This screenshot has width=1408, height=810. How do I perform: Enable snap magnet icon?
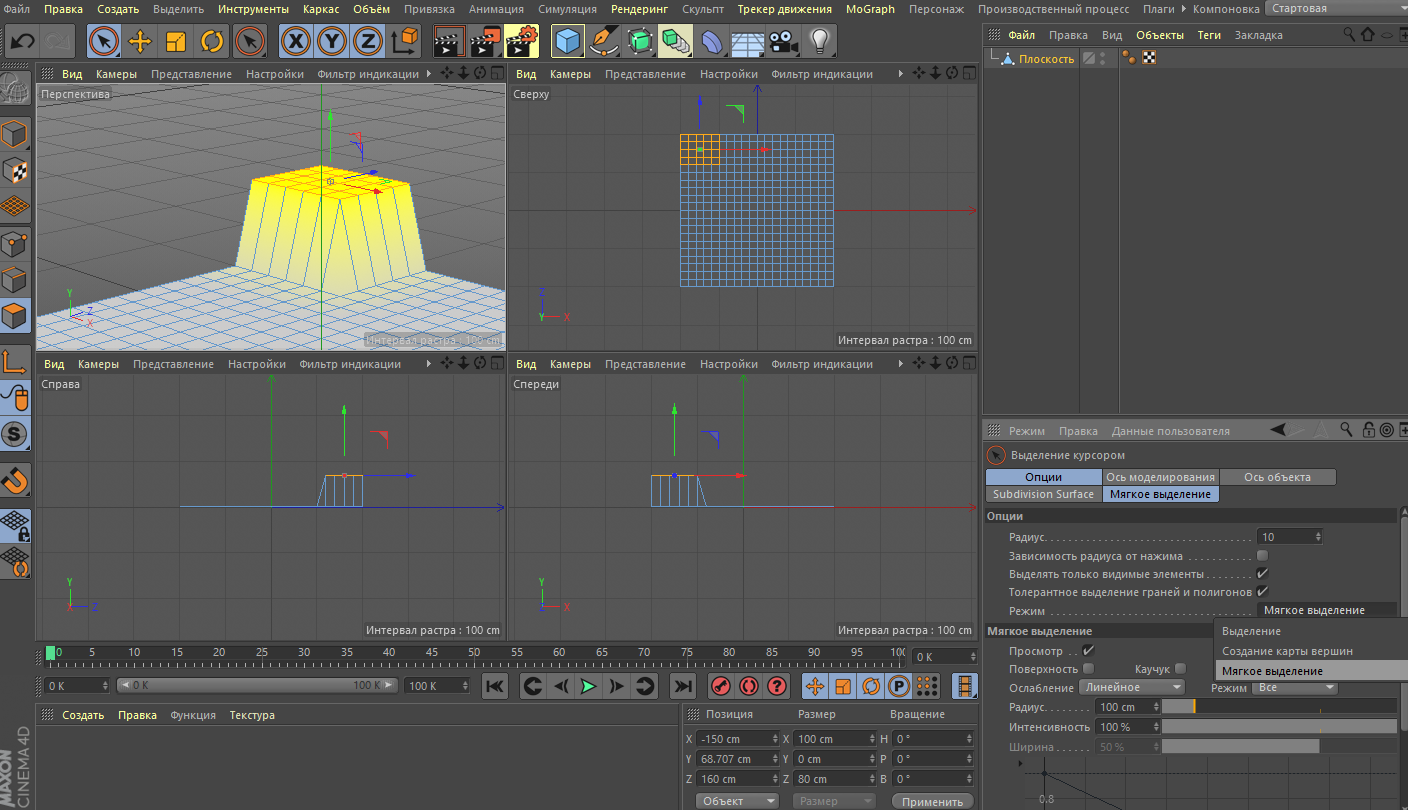(x=16, y=481)
